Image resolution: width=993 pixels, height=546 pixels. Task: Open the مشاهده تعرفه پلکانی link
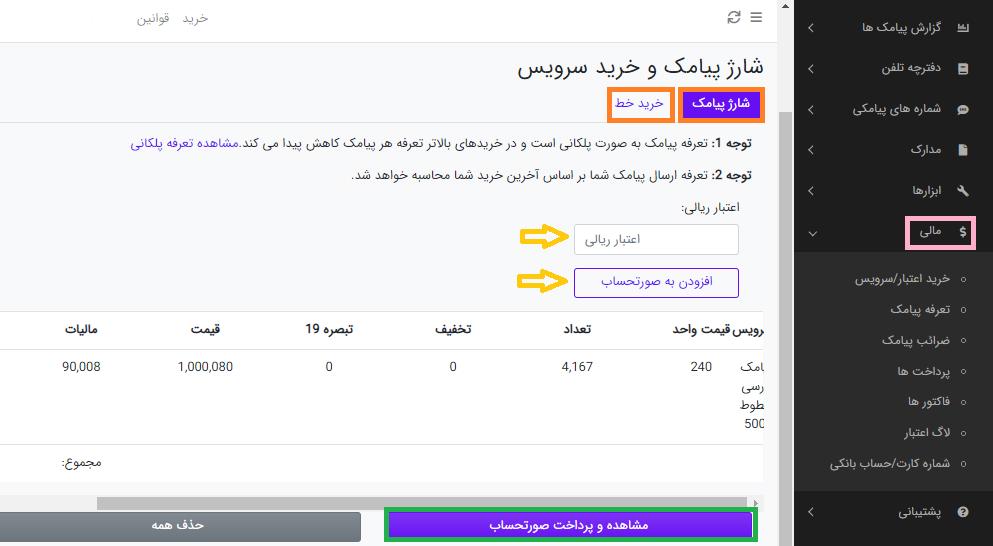point(185,144)
